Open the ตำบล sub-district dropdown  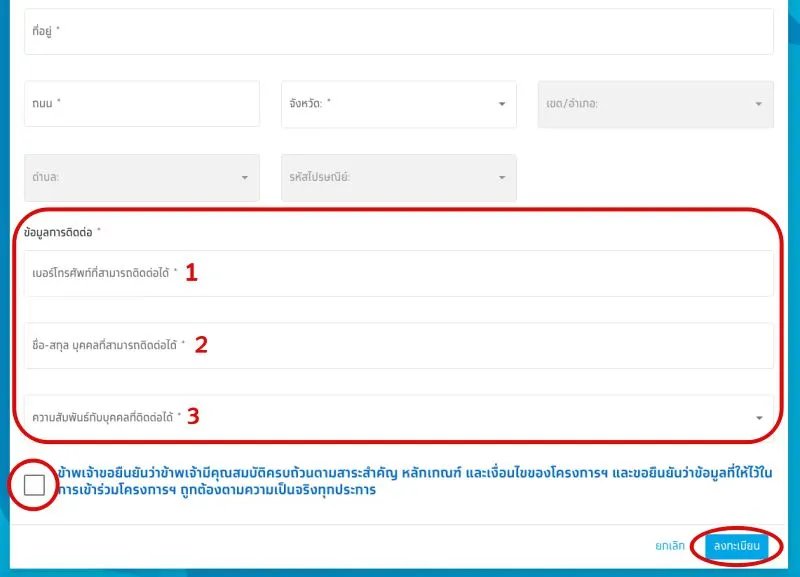point(141,178)
